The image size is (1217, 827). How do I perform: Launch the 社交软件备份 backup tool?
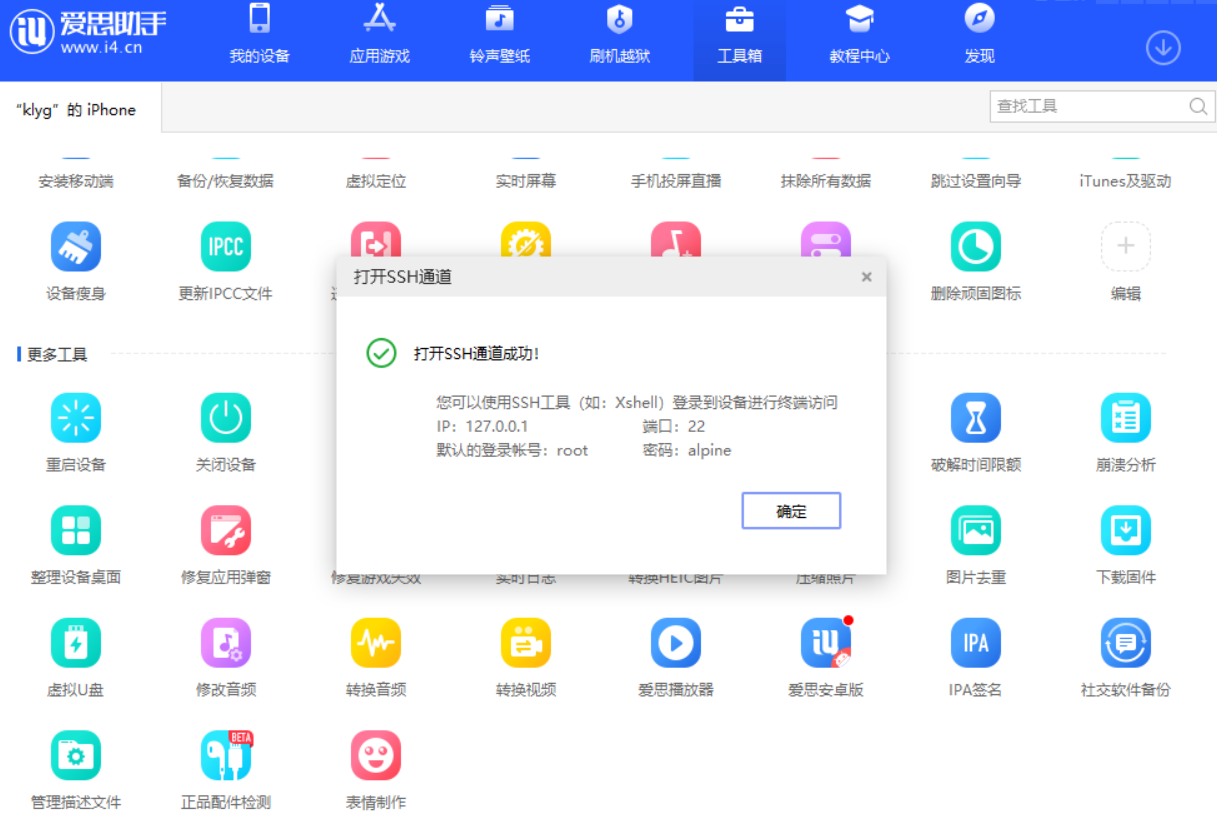tap(1126, 655)
